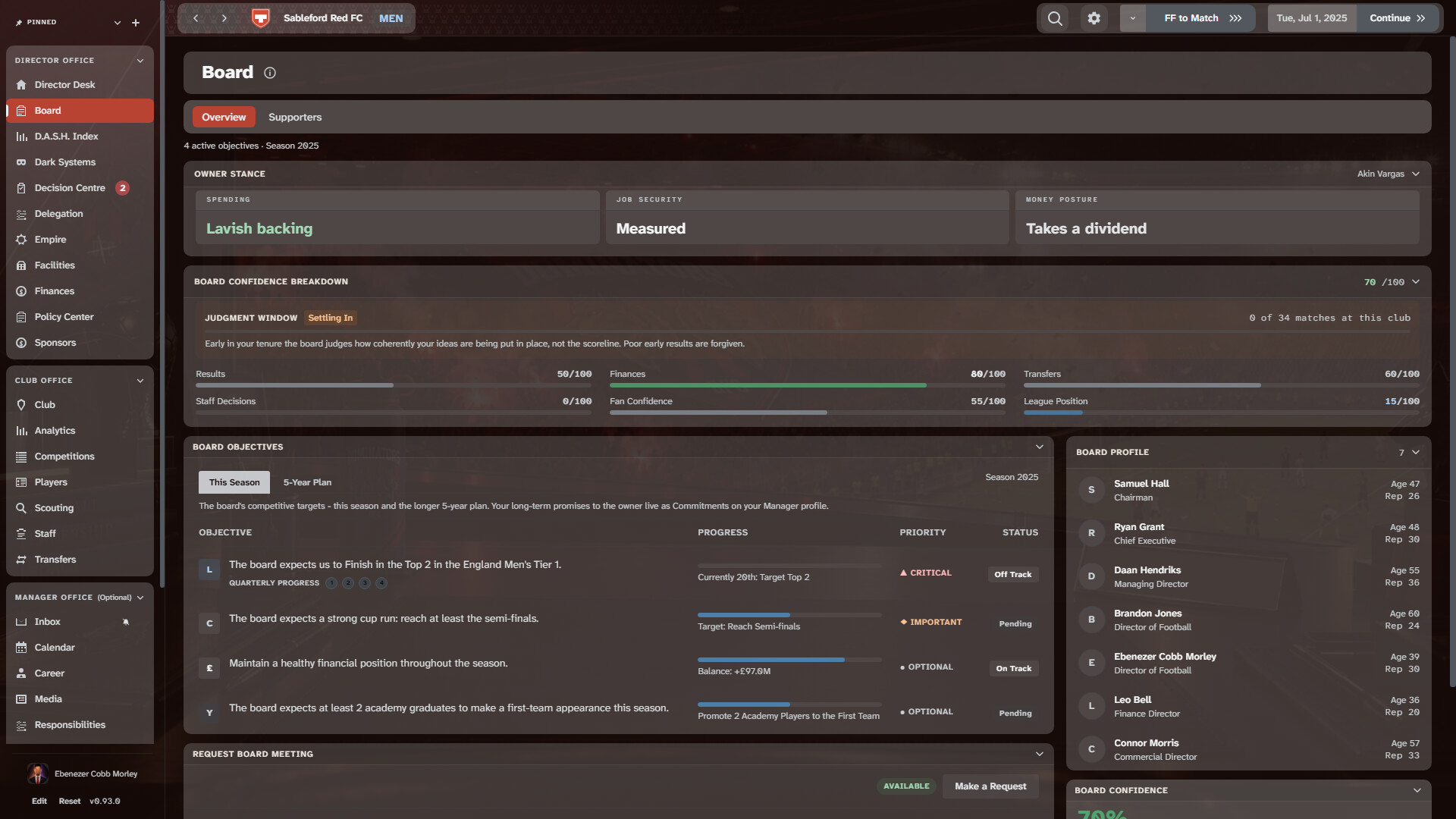Viewport: 1456px width, 819px height.
Task: Collapse the Manager Office section
Action: point(140,598)
